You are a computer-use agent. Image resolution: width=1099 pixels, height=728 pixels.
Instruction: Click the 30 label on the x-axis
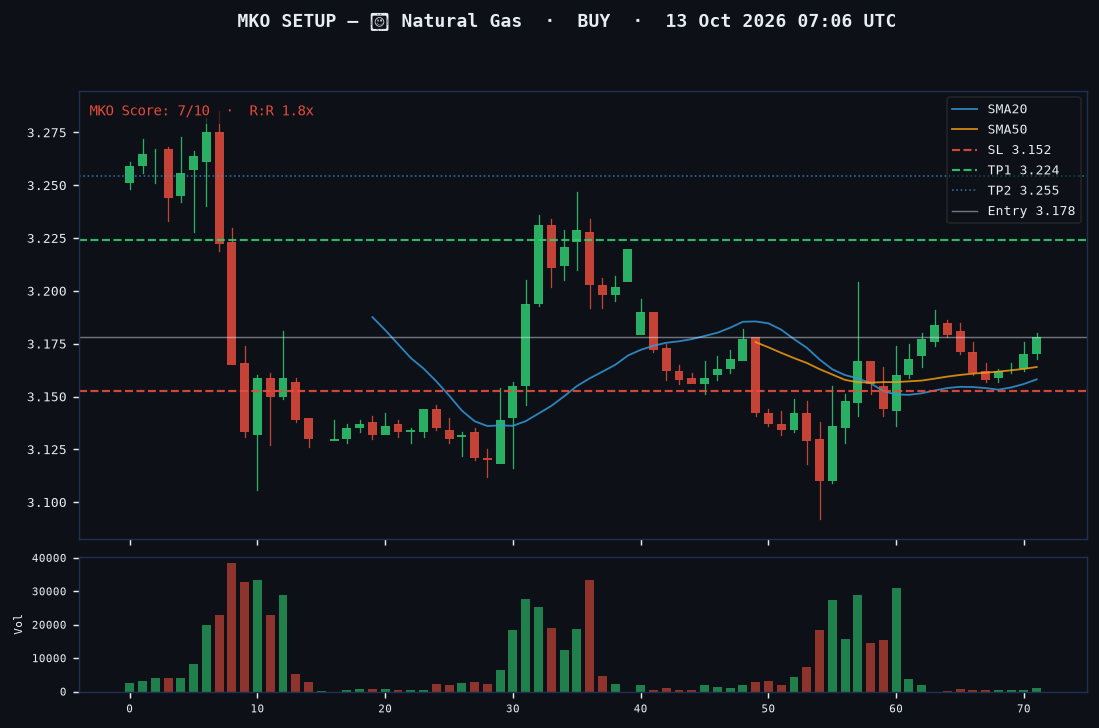pyautogui.click(x=513, y=708)
